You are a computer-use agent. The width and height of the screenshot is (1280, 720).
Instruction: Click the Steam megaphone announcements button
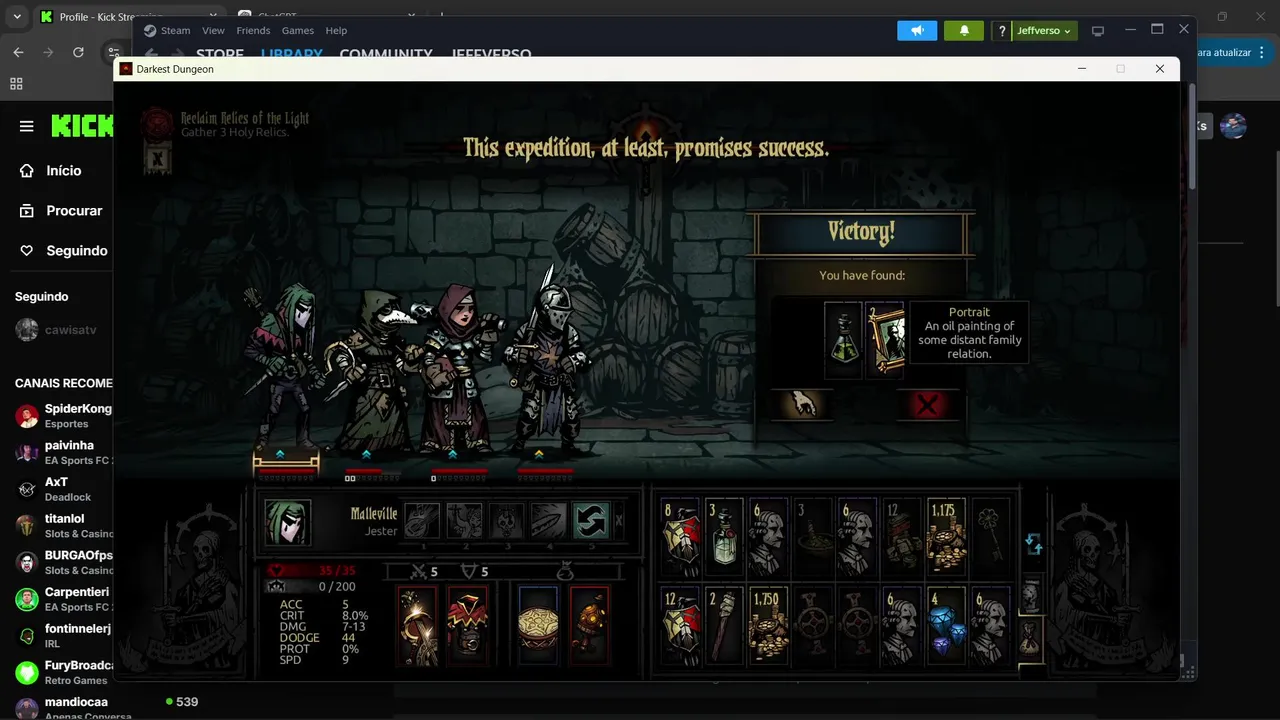click(x=917, y=31)
